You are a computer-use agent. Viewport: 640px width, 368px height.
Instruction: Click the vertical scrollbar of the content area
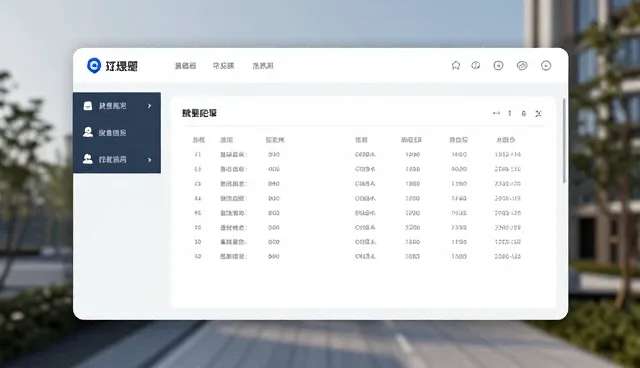tap(564, 141)
